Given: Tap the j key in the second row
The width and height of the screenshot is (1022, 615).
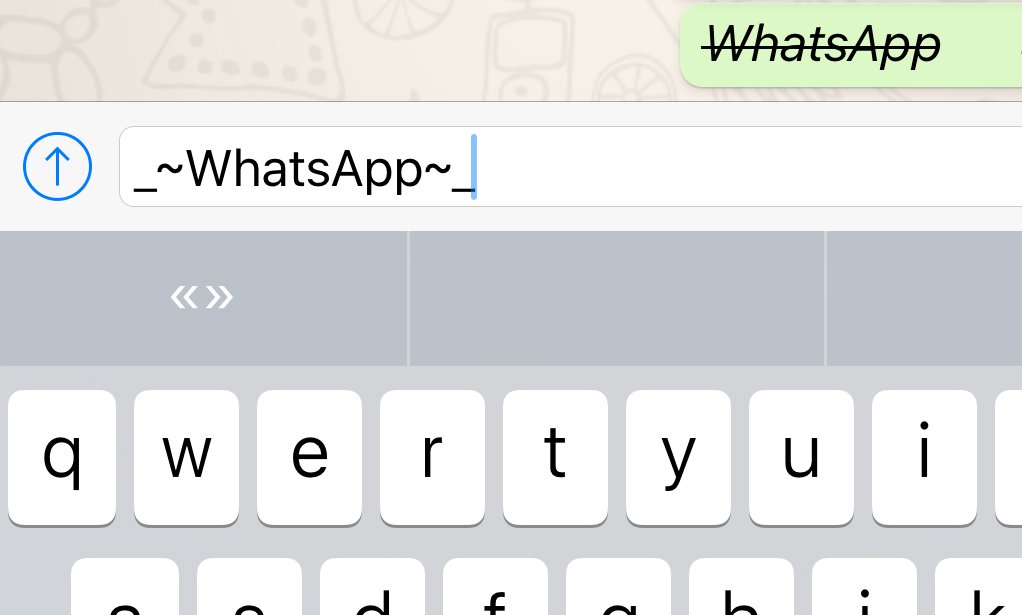Looking at the screenshot, I should point(864,586).
